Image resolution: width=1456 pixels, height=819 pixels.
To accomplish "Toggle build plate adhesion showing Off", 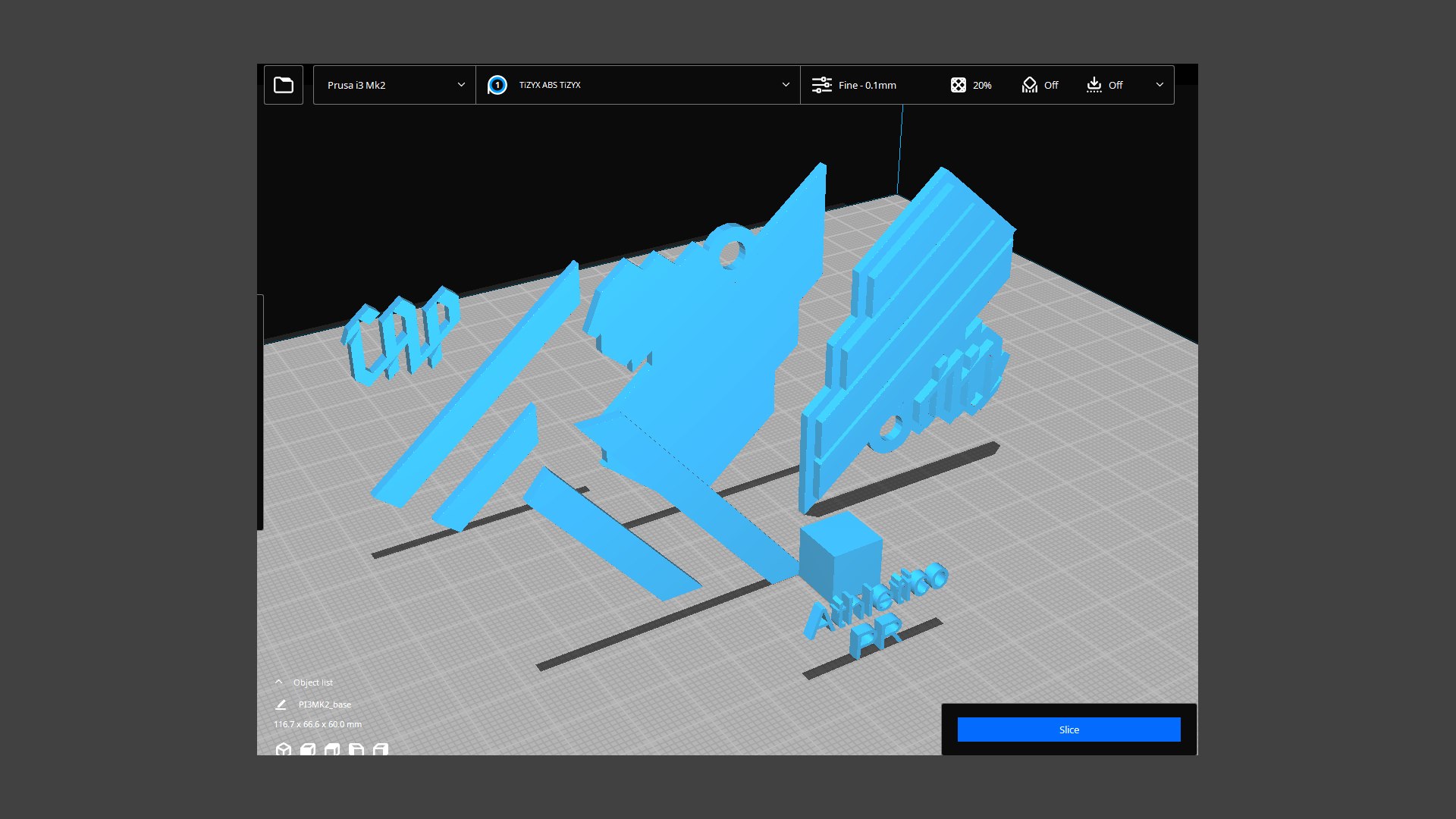I will [x=1104, y=85].
